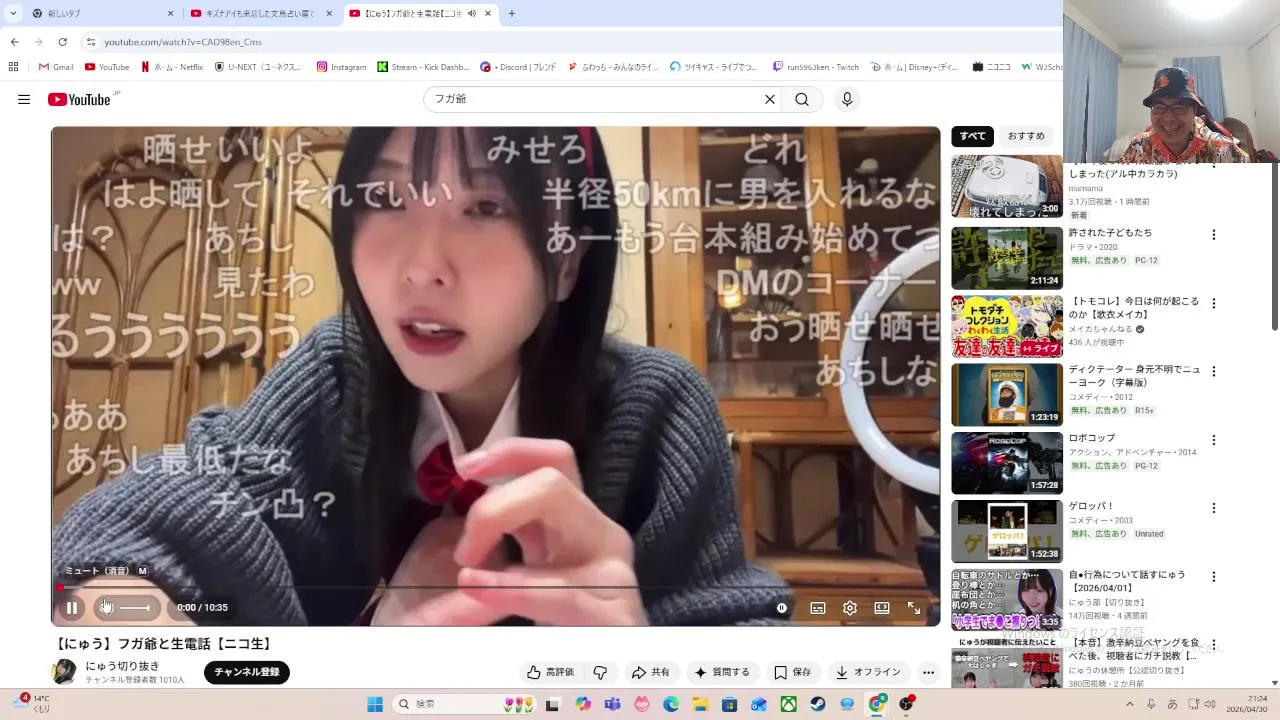Subscribe with チャンネル登録 button
This screenshot has width=1280, height=720.
pos(247,672)
